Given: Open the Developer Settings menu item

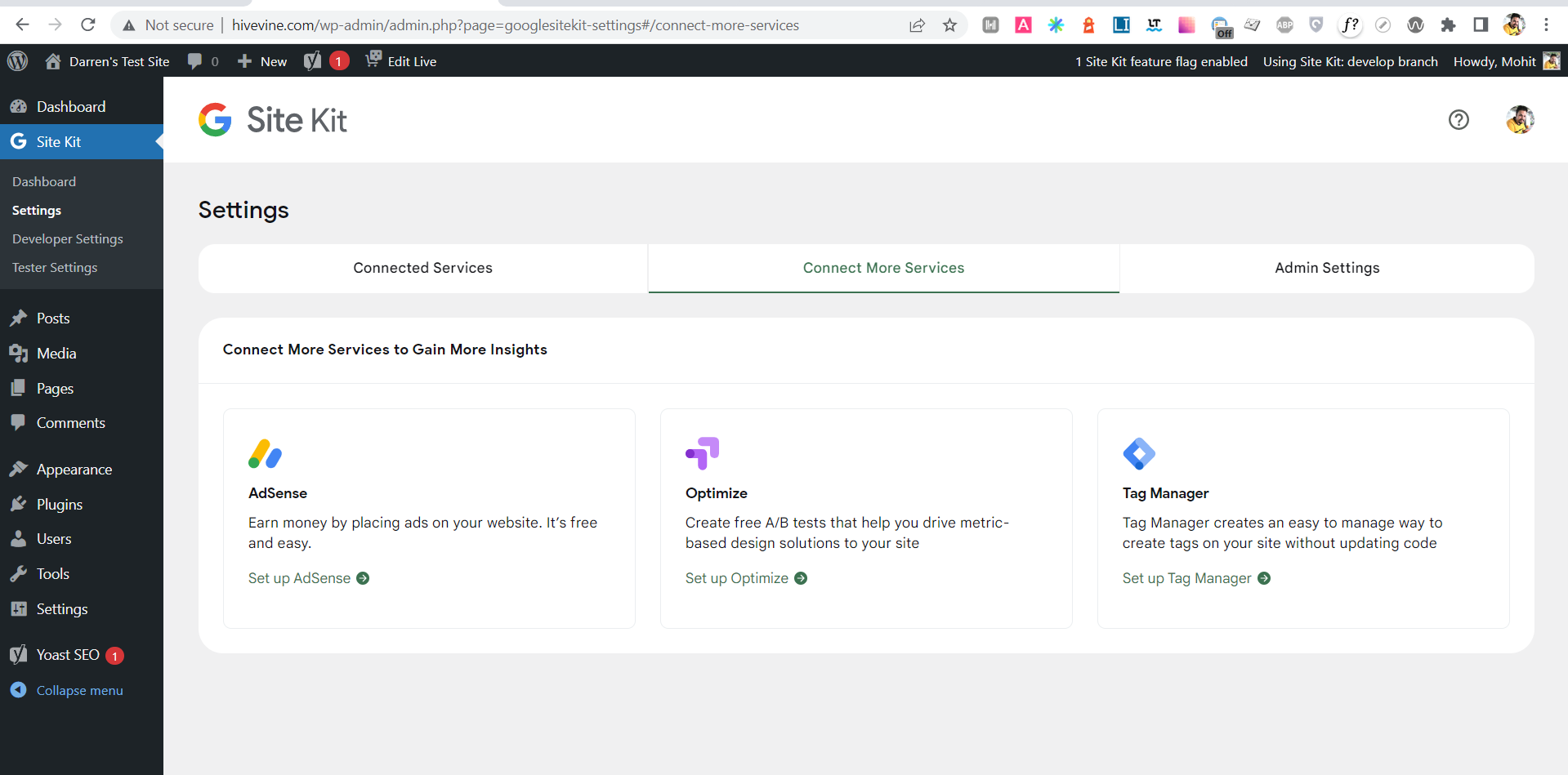Looking at the screenshot, I should [x=67, y=238].
